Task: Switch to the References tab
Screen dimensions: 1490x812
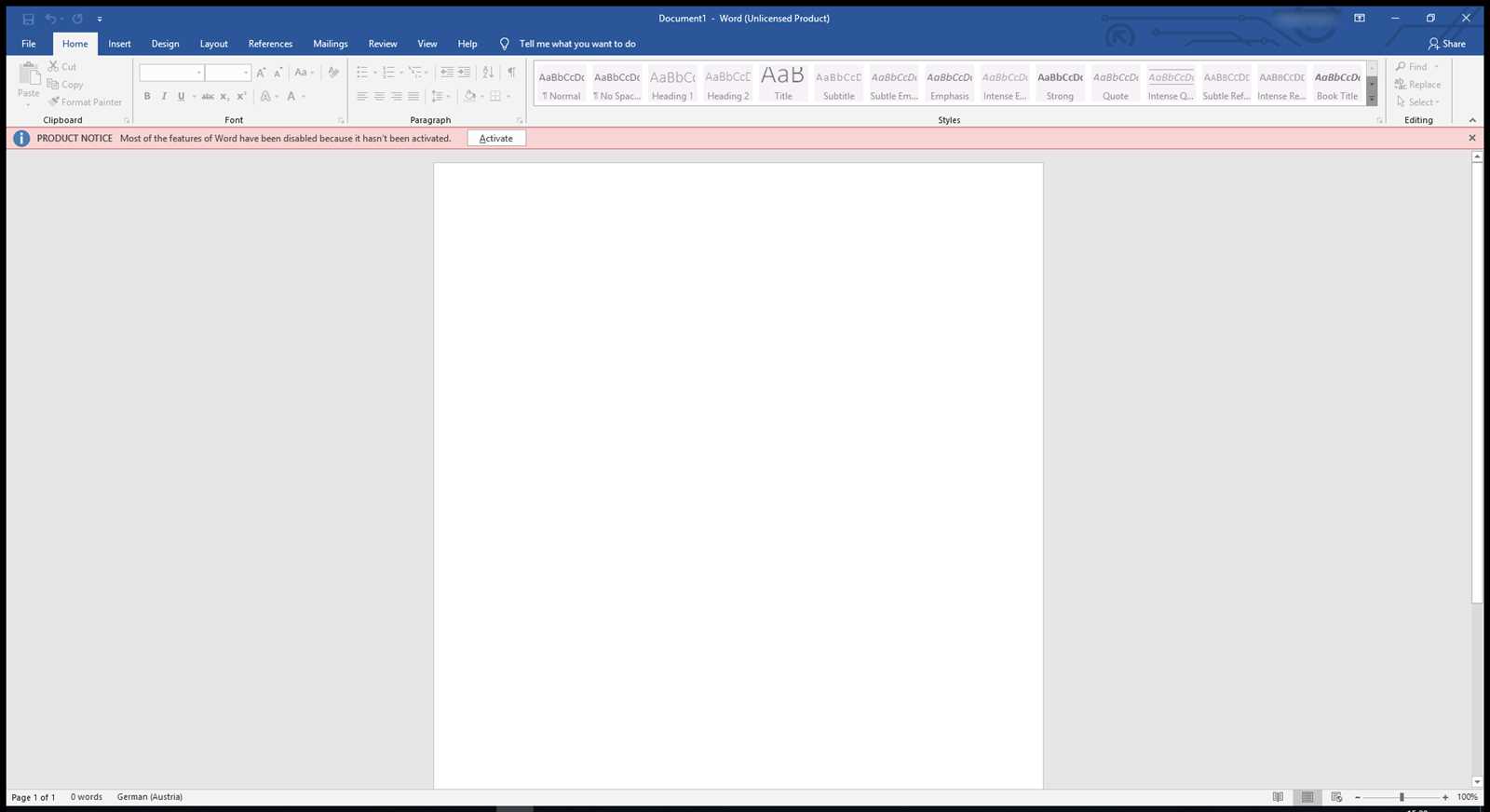Action: 270,44
